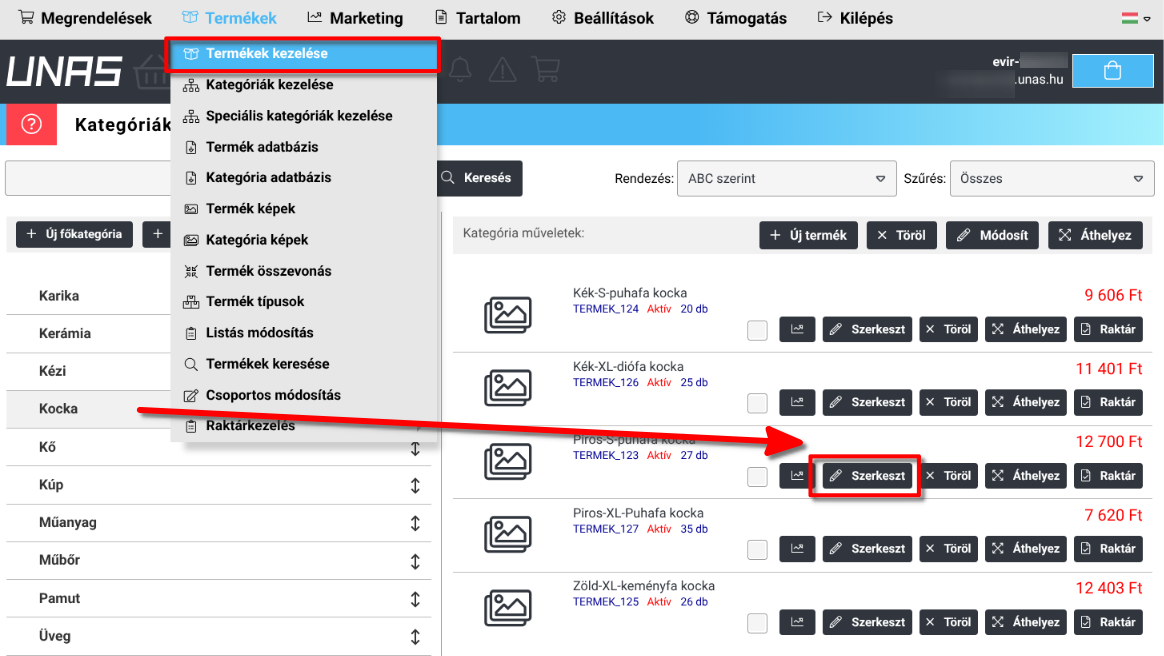Click image thumbnail of Piros-XL-Puhafa kocka
Screen dimensions: 1164x656
tap(508, 534)
